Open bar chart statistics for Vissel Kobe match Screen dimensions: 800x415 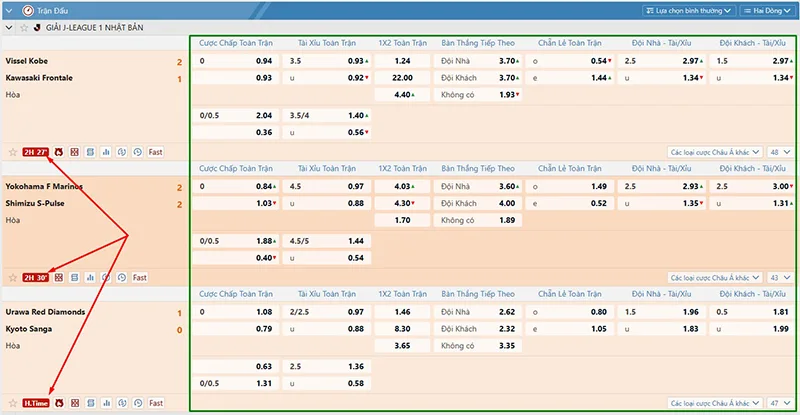pyautogui.click(x=106, y=152)
